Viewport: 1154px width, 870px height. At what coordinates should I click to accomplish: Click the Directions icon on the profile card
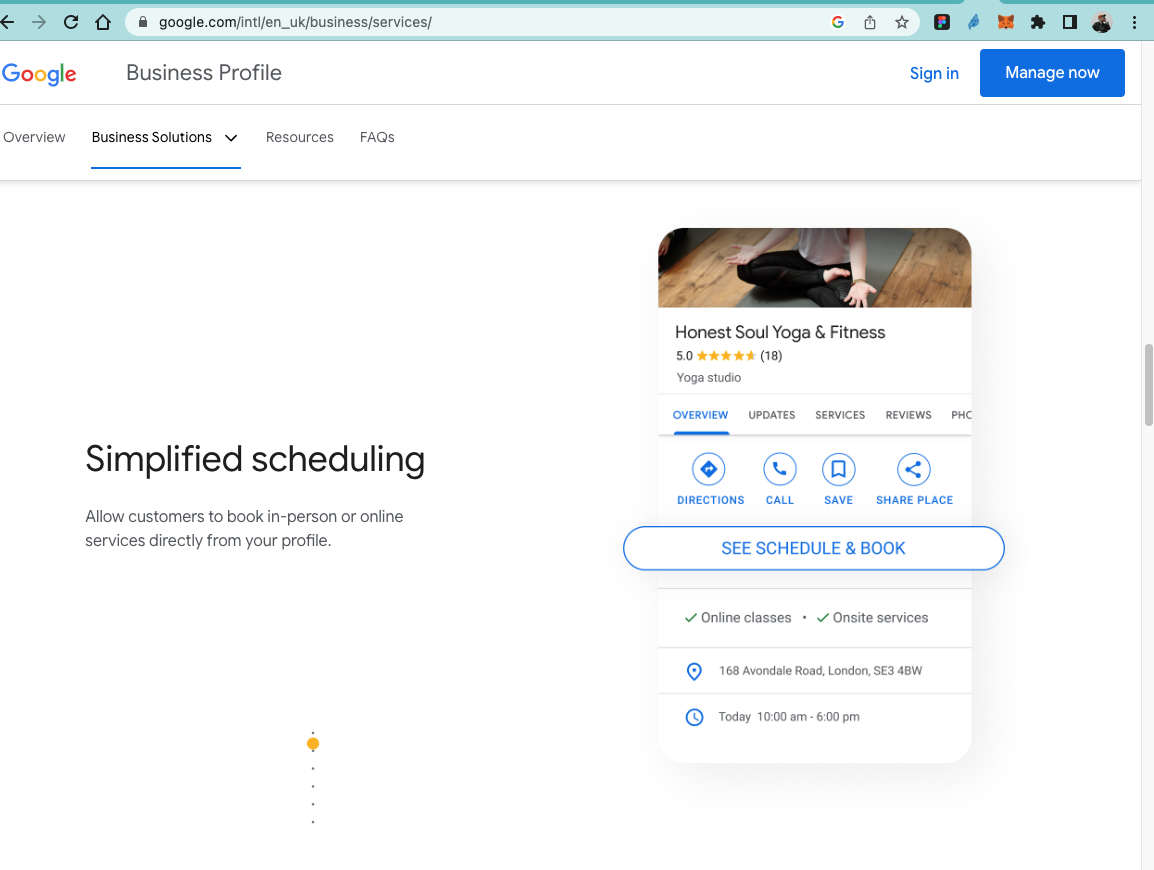709,469
